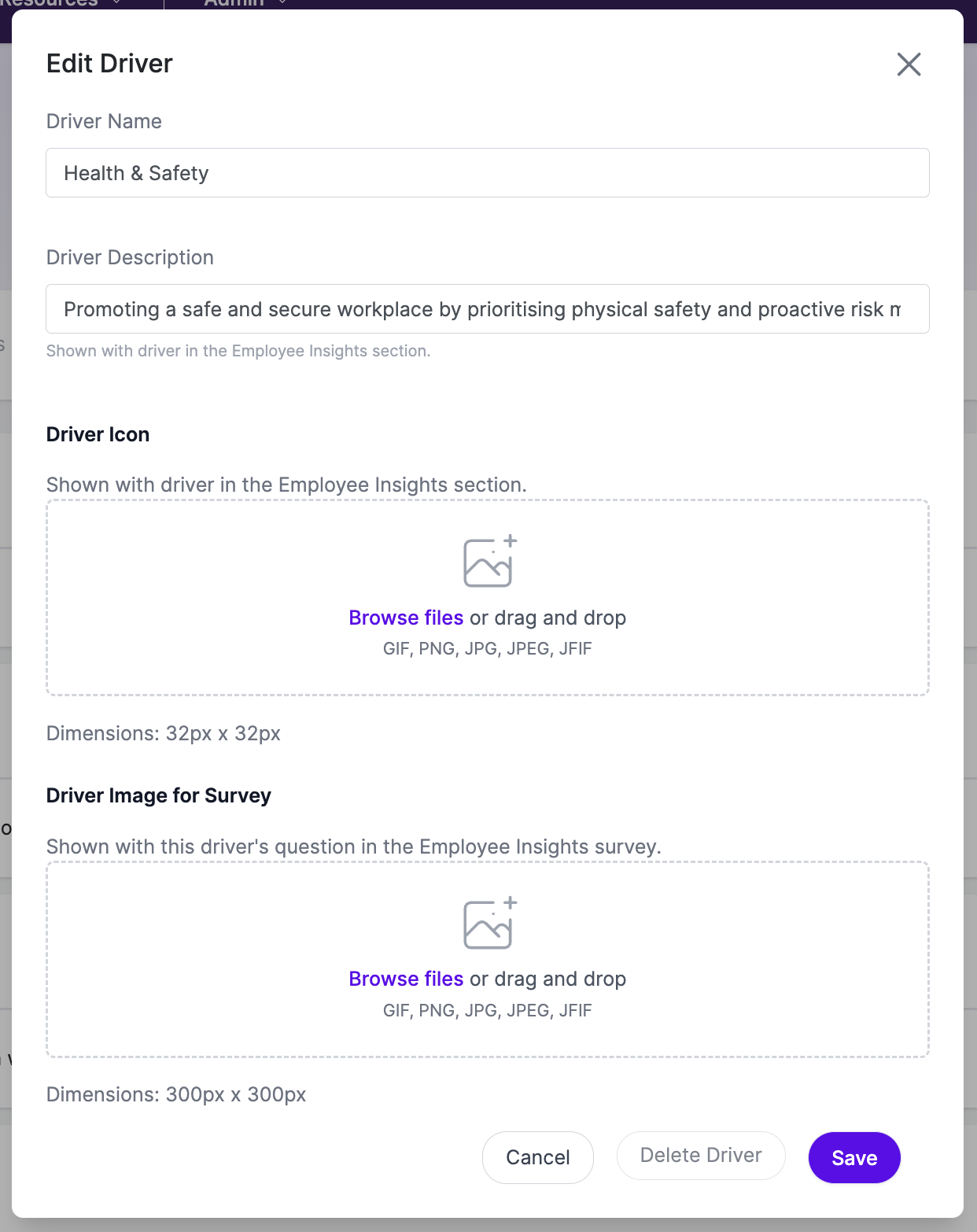
Task: Click the Delete Driver button
Action: click(x=701, y=1155)
